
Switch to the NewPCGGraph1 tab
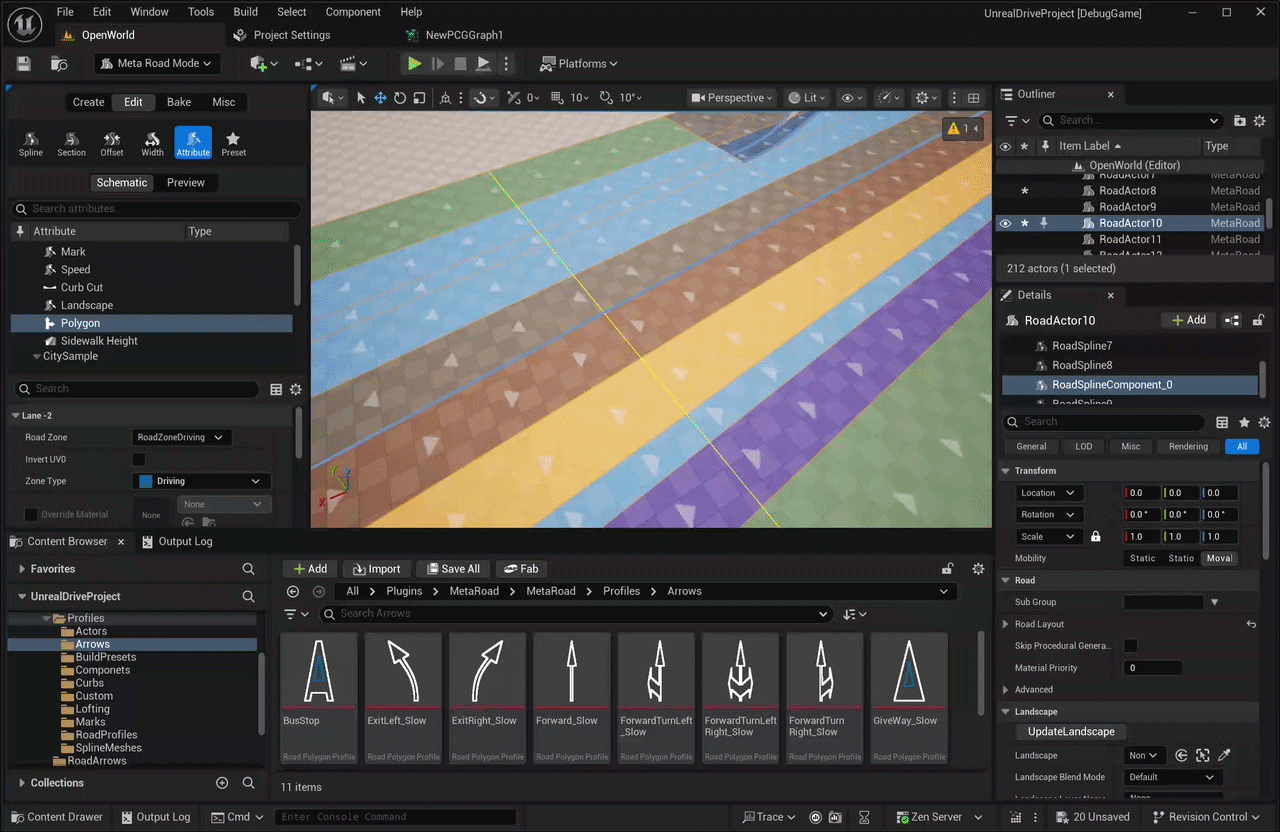(463, 35)
